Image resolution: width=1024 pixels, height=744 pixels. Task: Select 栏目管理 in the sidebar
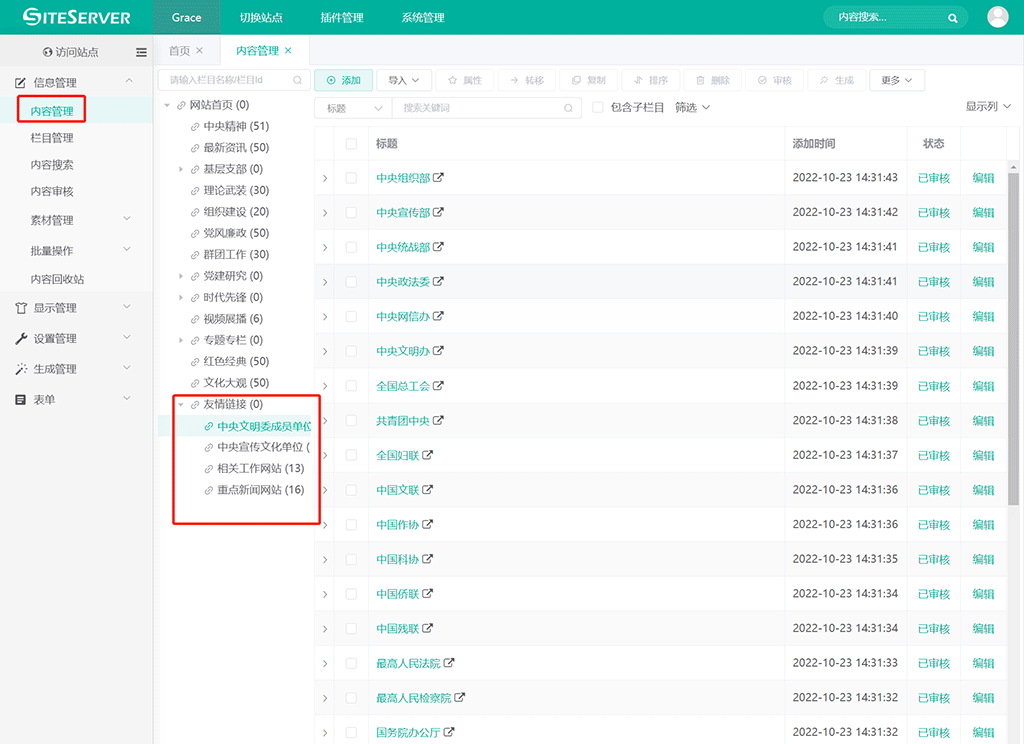[x=52, y=138]
